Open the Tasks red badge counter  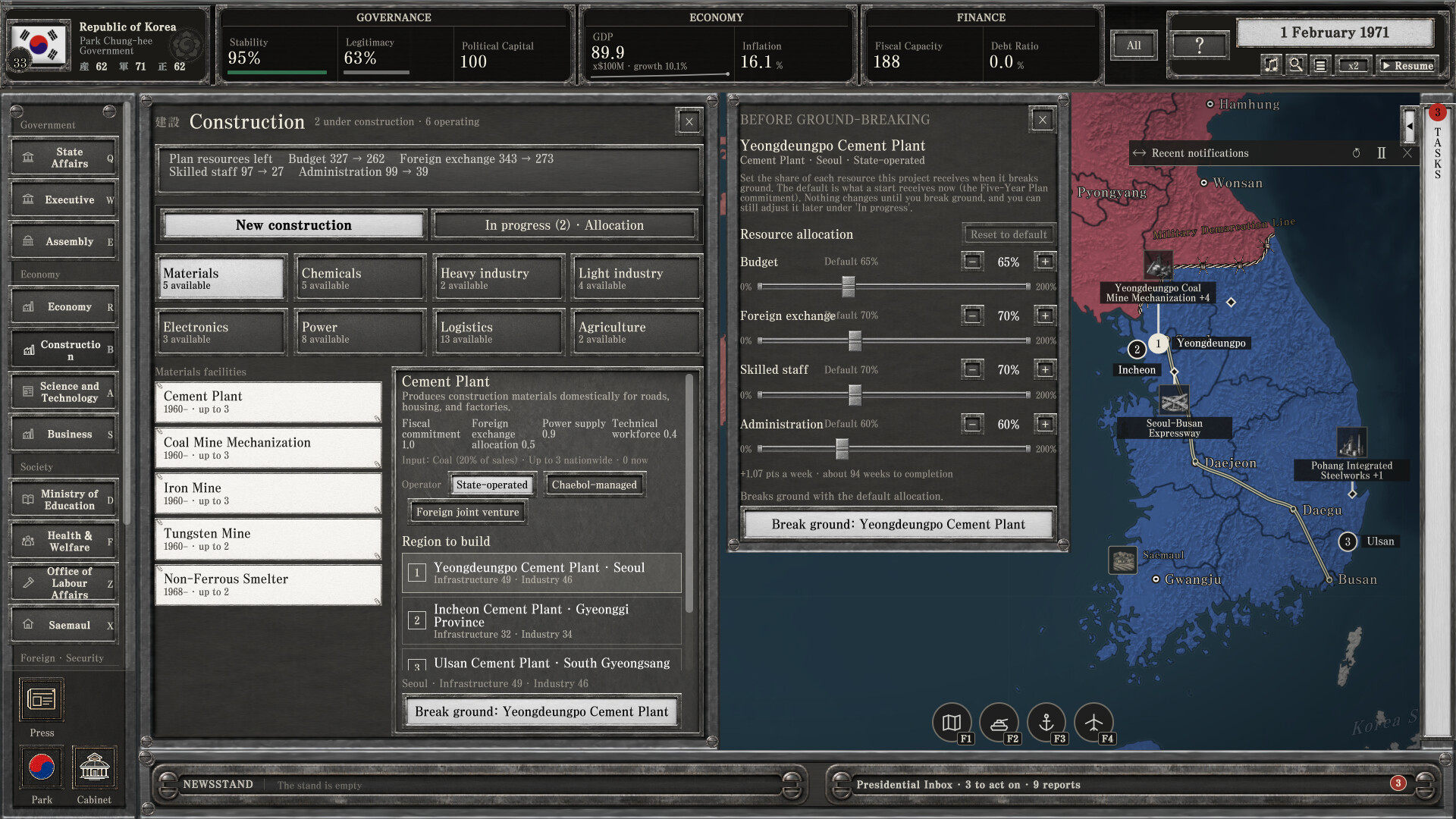pos(1437,113)
